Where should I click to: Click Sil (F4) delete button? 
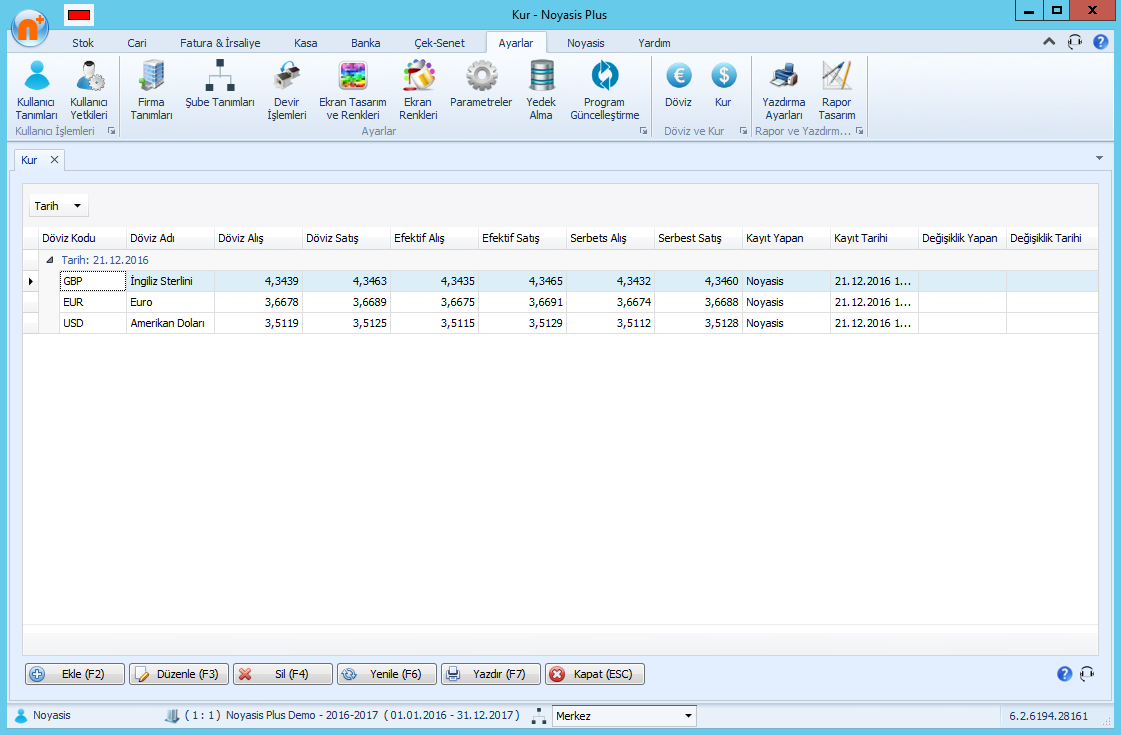(283, 674)
